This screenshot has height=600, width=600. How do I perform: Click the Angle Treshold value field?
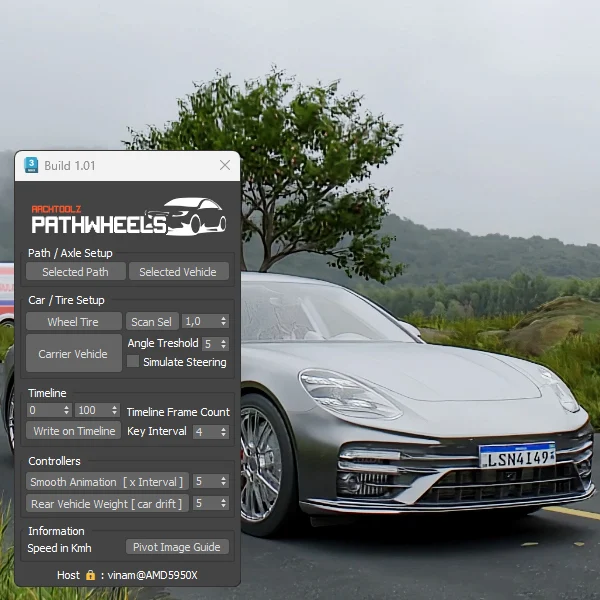tap(211, 344)
